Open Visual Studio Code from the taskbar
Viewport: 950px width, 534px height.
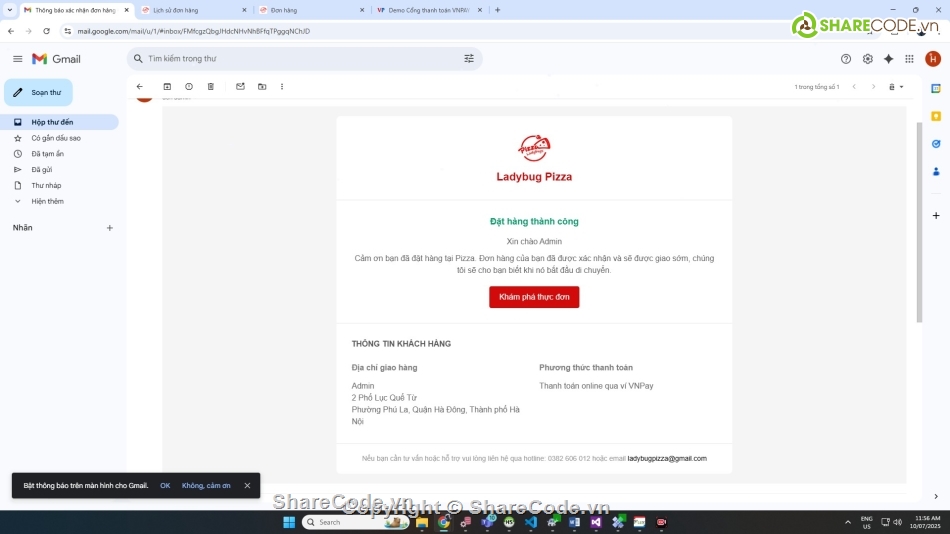coord(531,522)
